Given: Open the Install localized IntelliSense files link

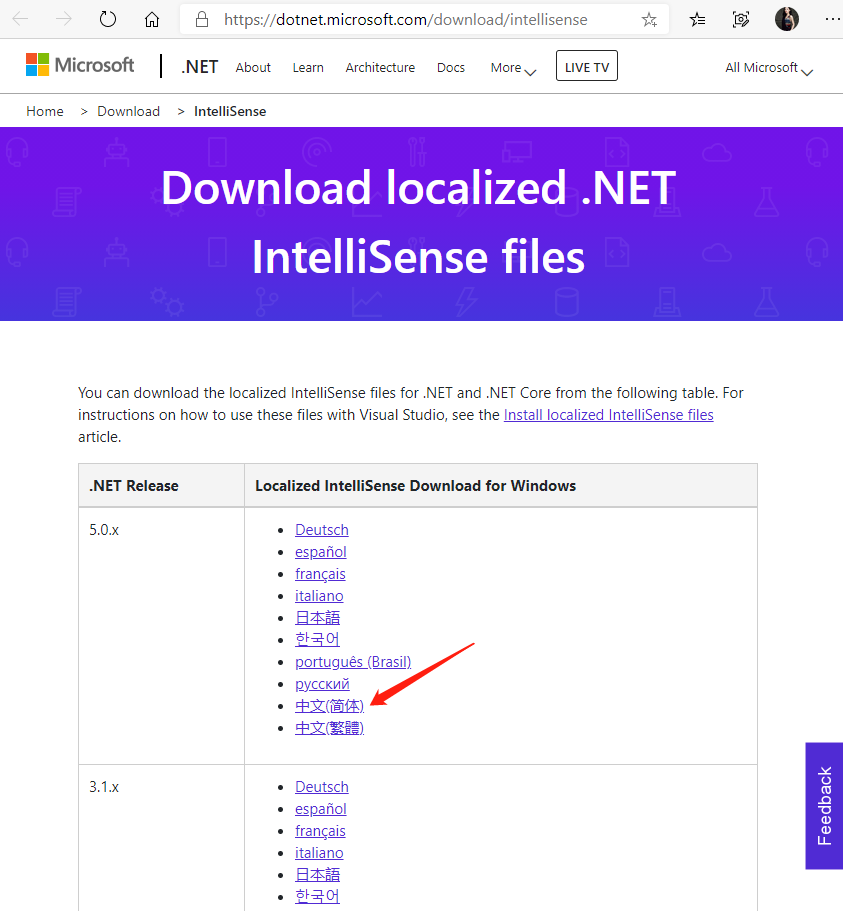Looking at the screenshot, I should [x=608, y=415].
